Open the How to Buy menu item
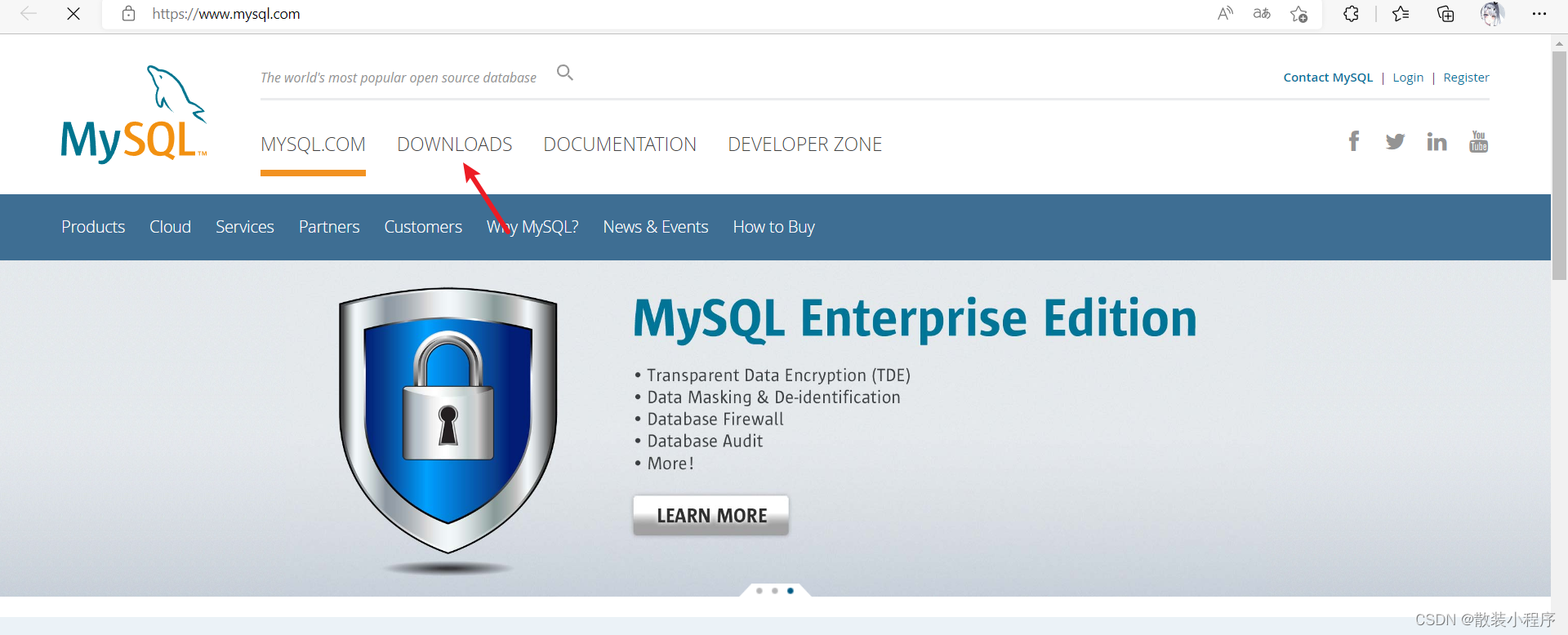This screenshot has height=635, width=1568. pyautogui.click(x=773, y=227)
